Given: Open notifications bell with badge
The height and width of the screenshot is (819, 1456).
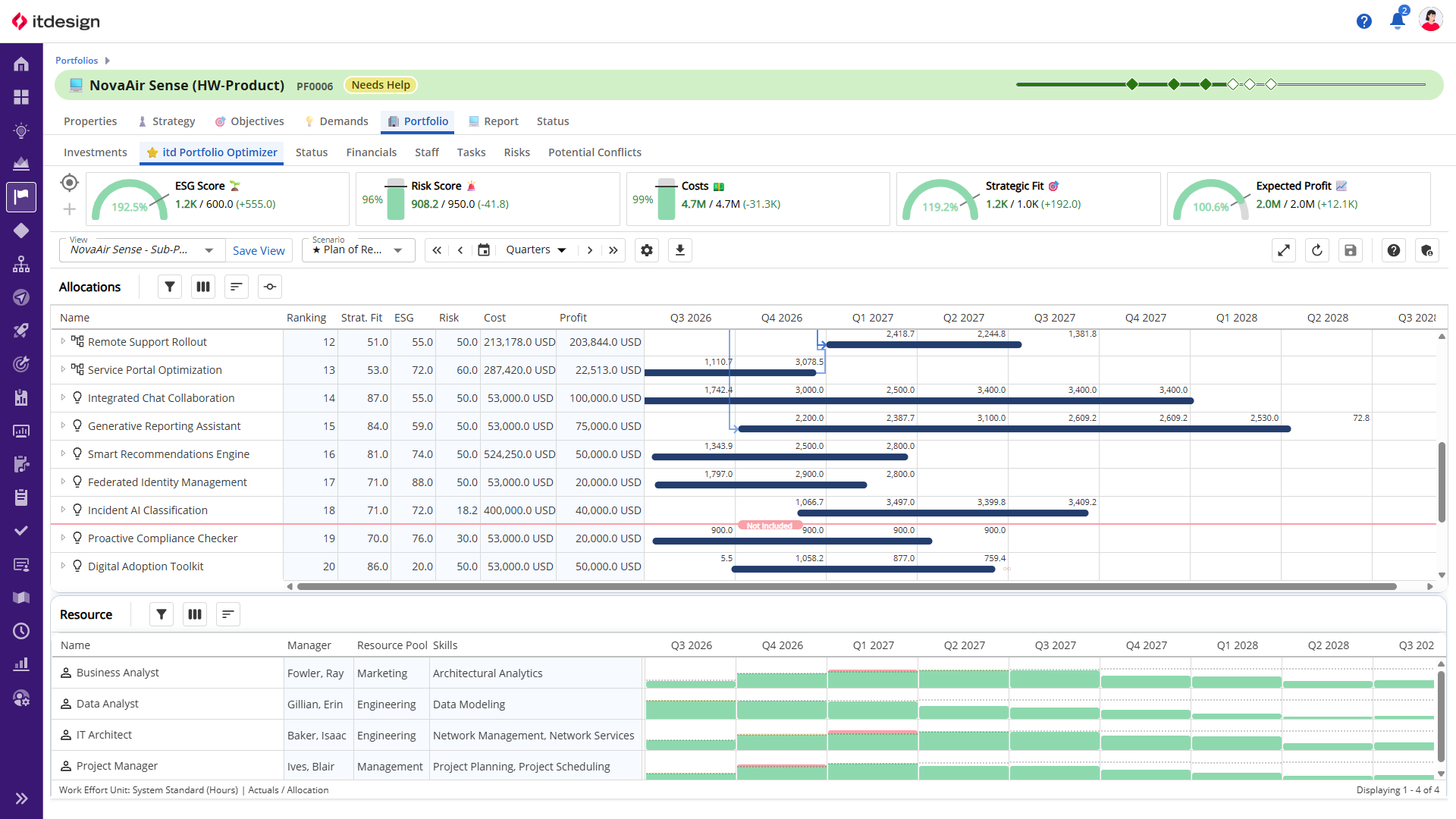Looking at the screenshot, I should point(1398,20).
